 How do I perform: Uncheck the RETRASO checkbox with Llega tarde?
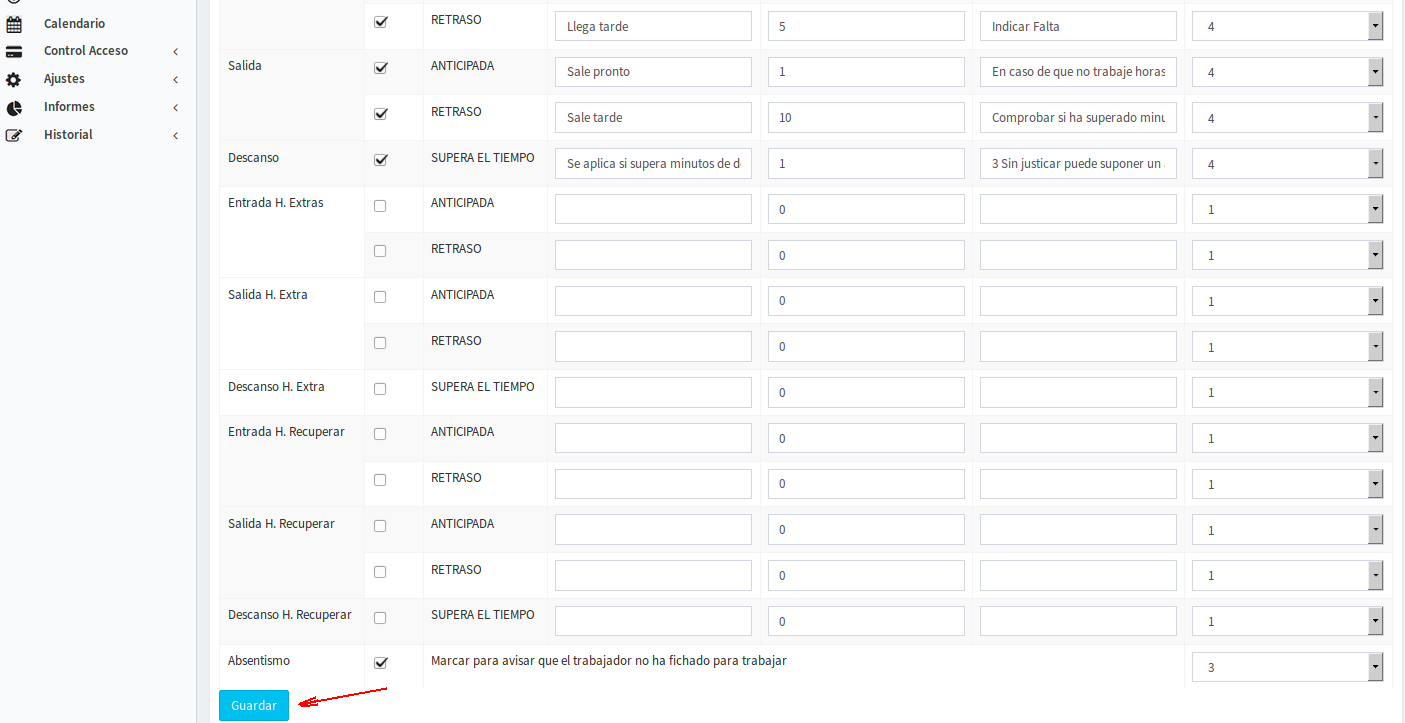[x=380, y=22]
